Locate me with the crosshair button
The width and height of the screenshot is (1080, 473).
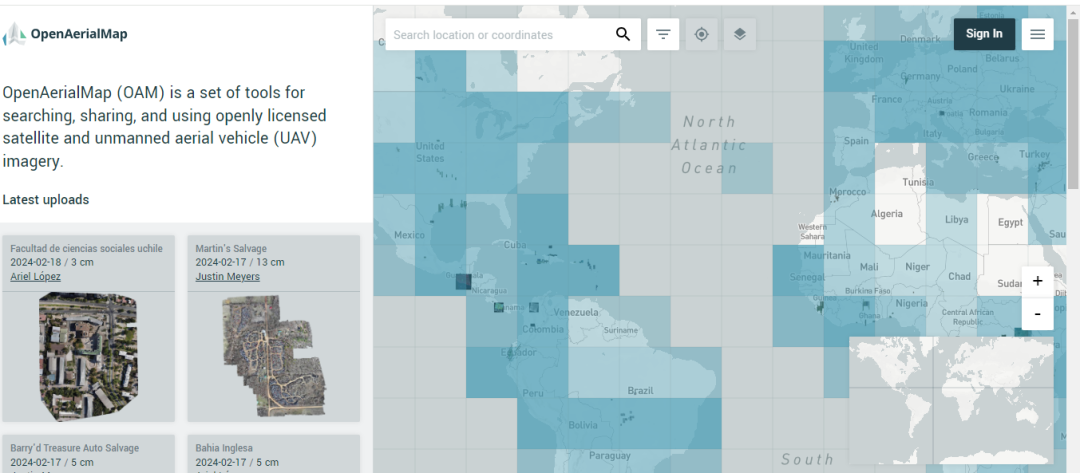[701, 34]
